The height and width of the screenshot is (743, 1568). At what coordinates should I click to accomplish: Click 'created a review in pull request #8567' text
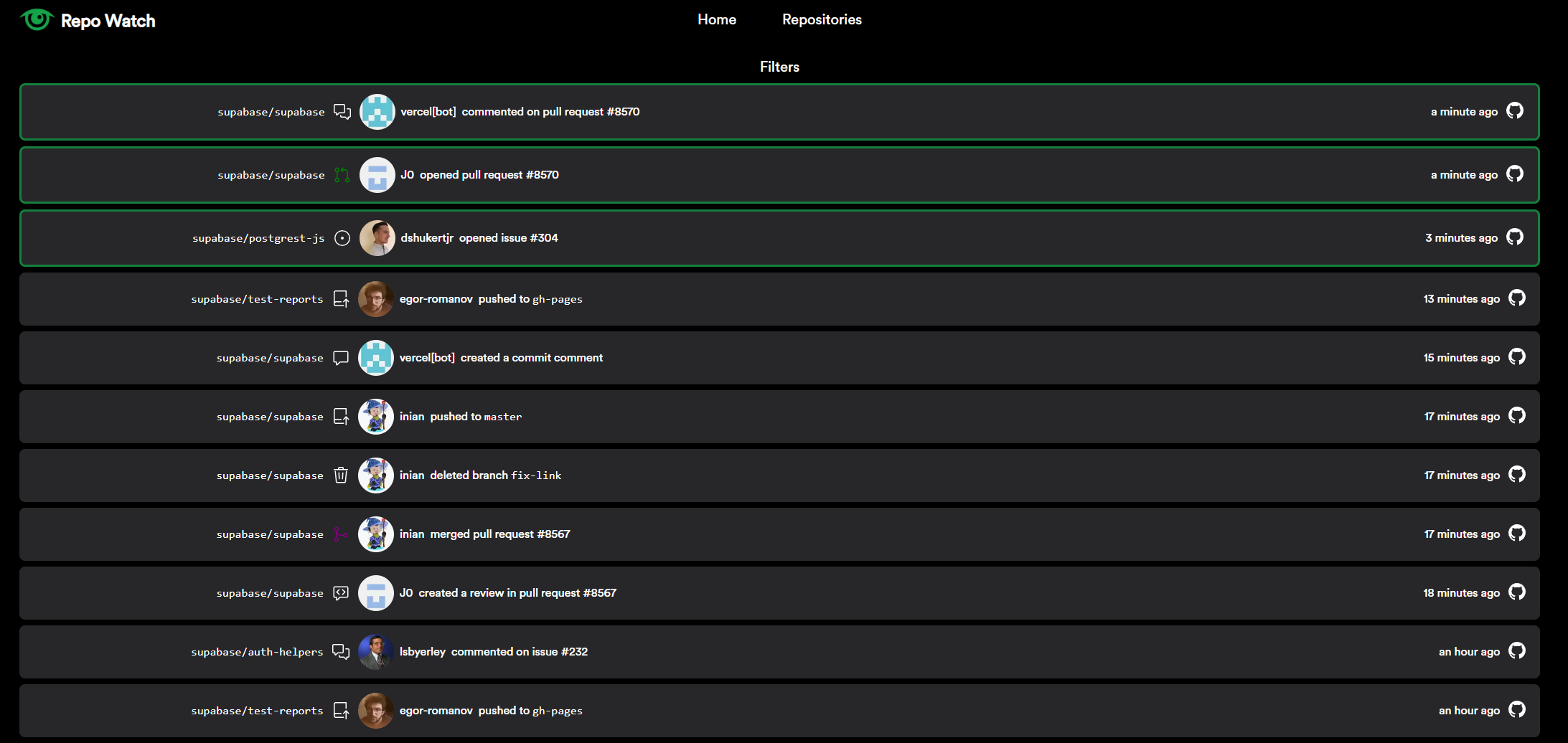tap(517, 593)
